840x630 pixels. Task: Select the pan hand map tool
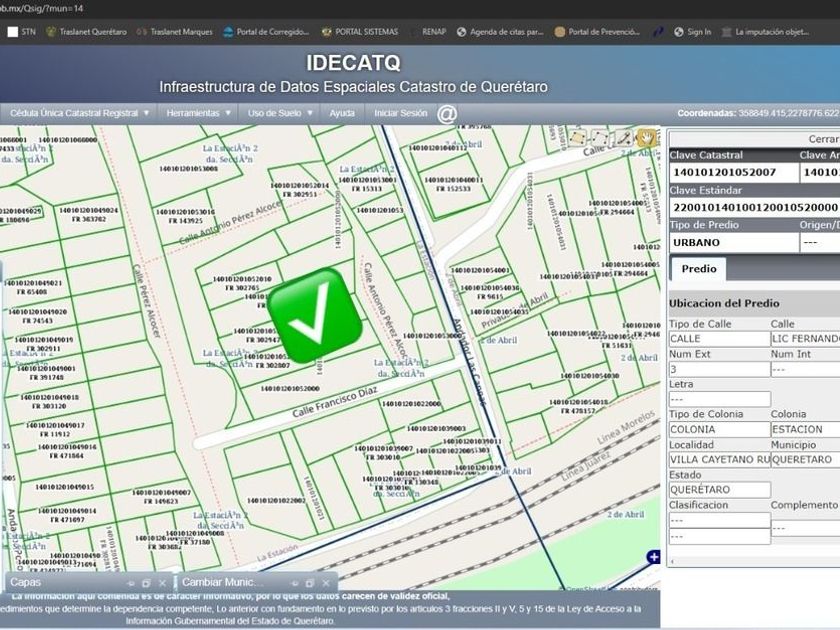(646, 138)
